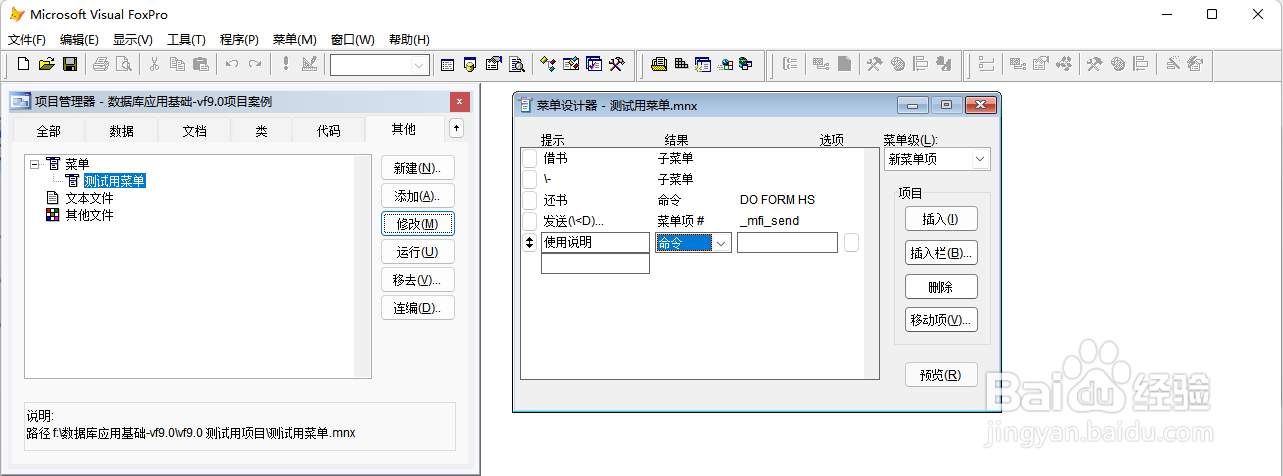Image resolution: width=1283 pixels, height=476 pixels.
Task: Switch to the 文档 tab
Action: 195,131
